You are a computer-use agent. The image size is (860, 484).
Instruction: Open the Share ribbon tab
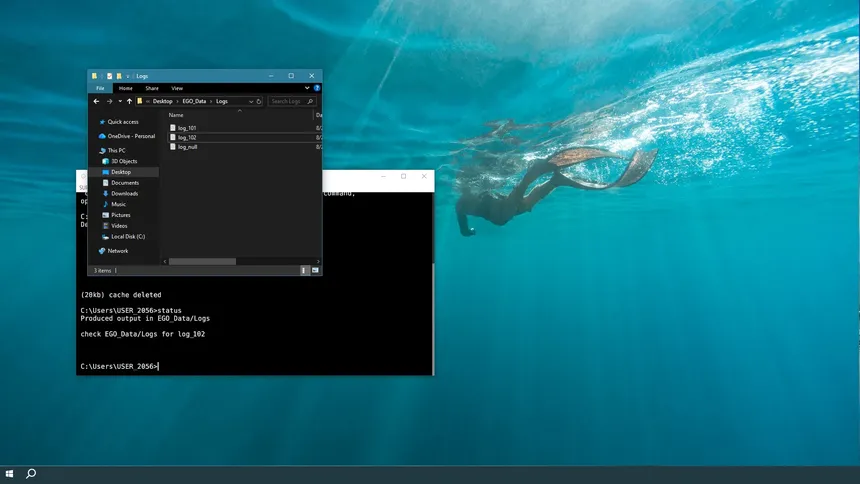(x=152, y=88)
